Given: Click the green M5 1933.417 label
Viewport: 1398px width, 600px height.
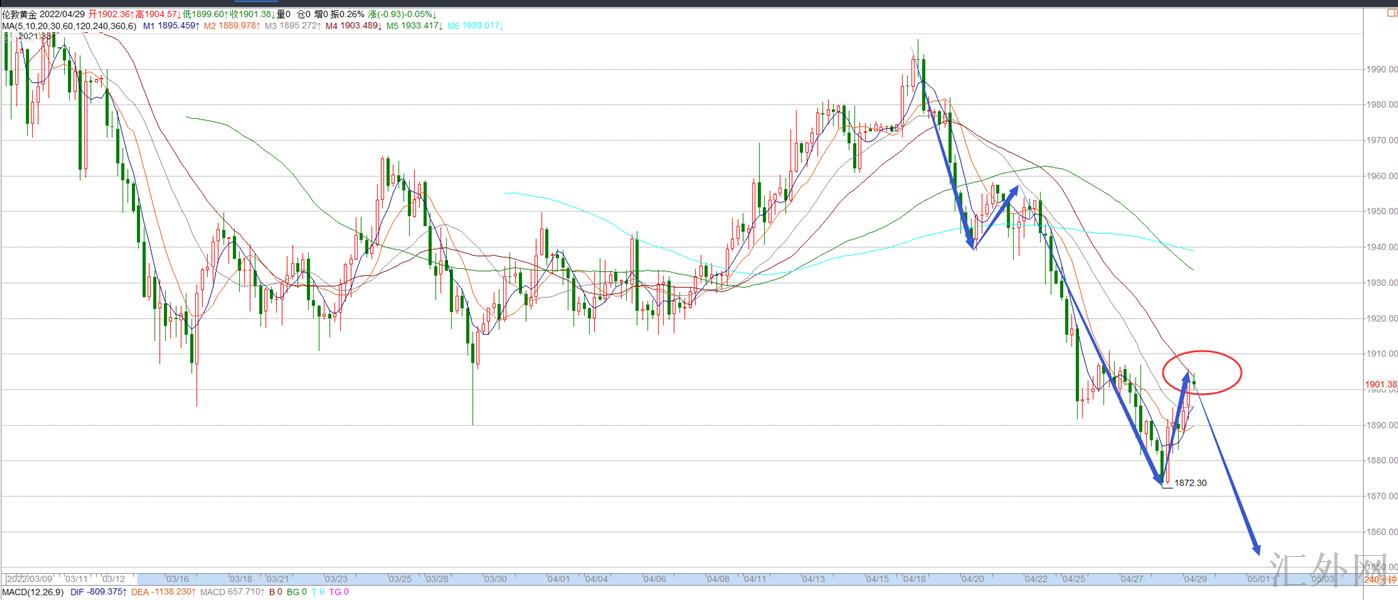Looking at the screenshot, I should 415,26.
